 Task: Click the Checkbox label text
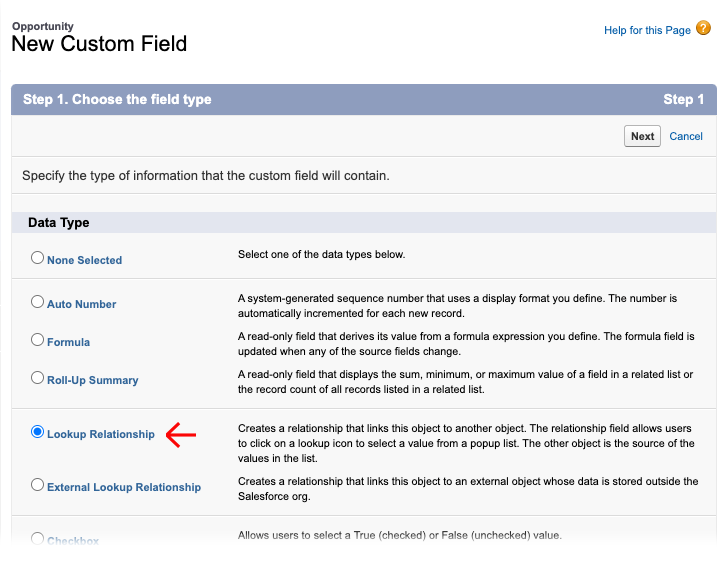73,541
